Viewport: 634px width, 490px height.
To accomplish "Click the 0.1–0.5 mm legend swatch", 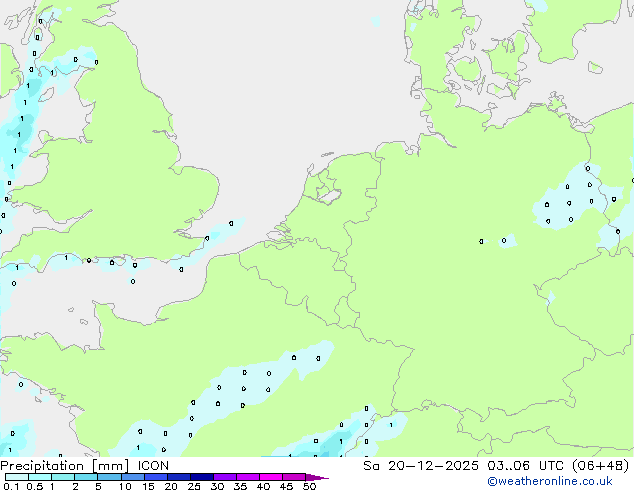I will point(17,477).
